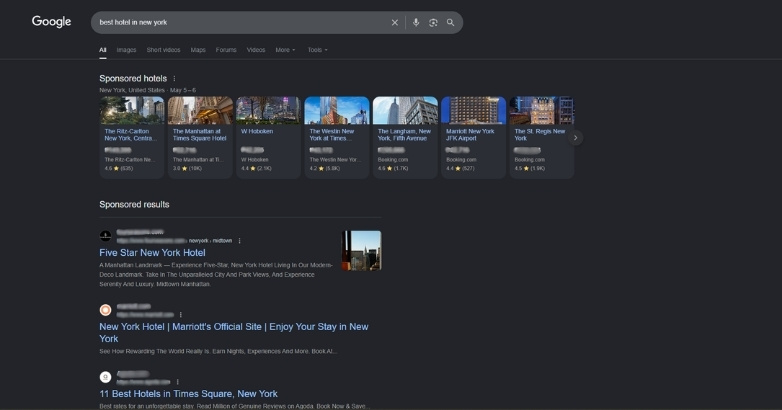
Task: Click The Manhattan at Times Square photo
Action: (200, 110)
